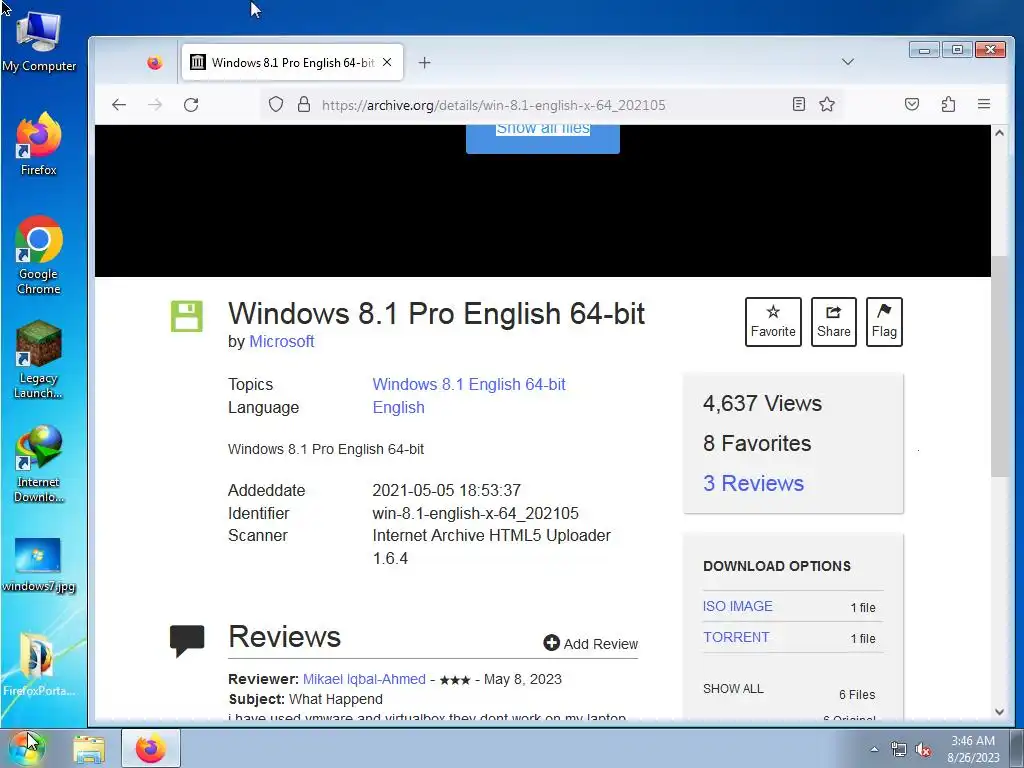Click the Flag button

(884, 322)
